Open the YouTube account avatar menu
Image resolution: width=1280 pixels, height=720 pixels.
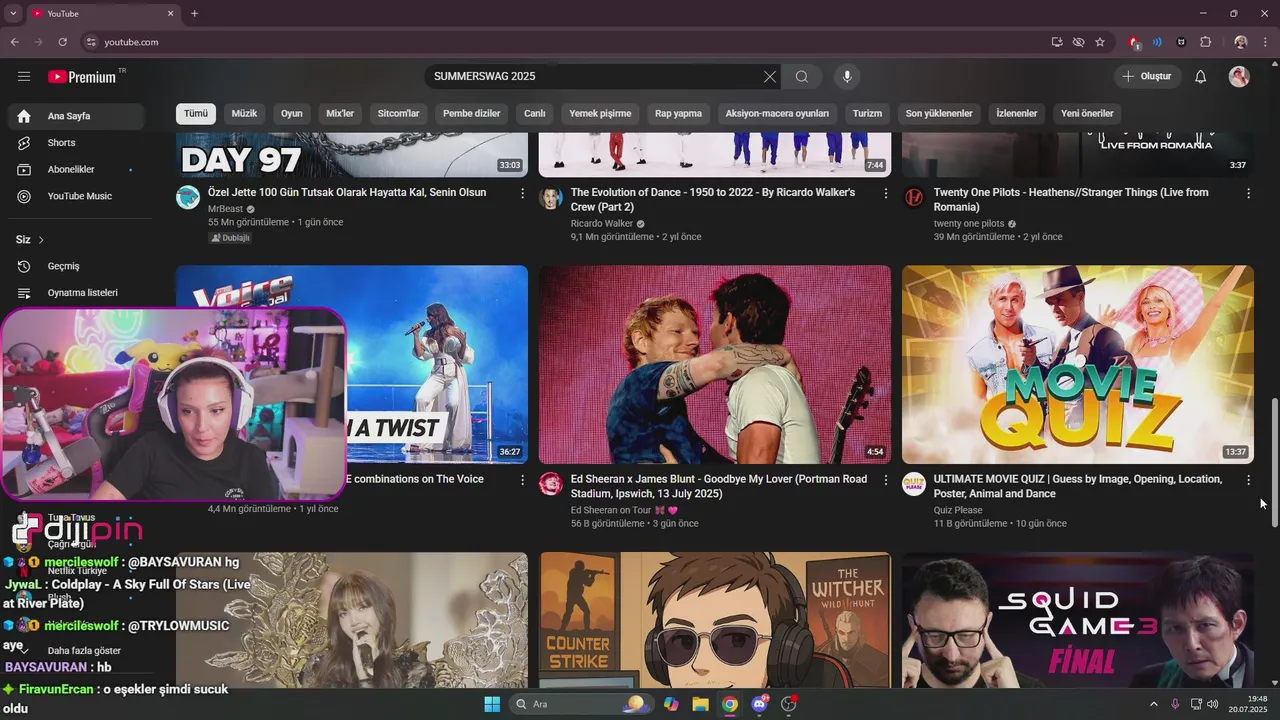[1239, 77]
